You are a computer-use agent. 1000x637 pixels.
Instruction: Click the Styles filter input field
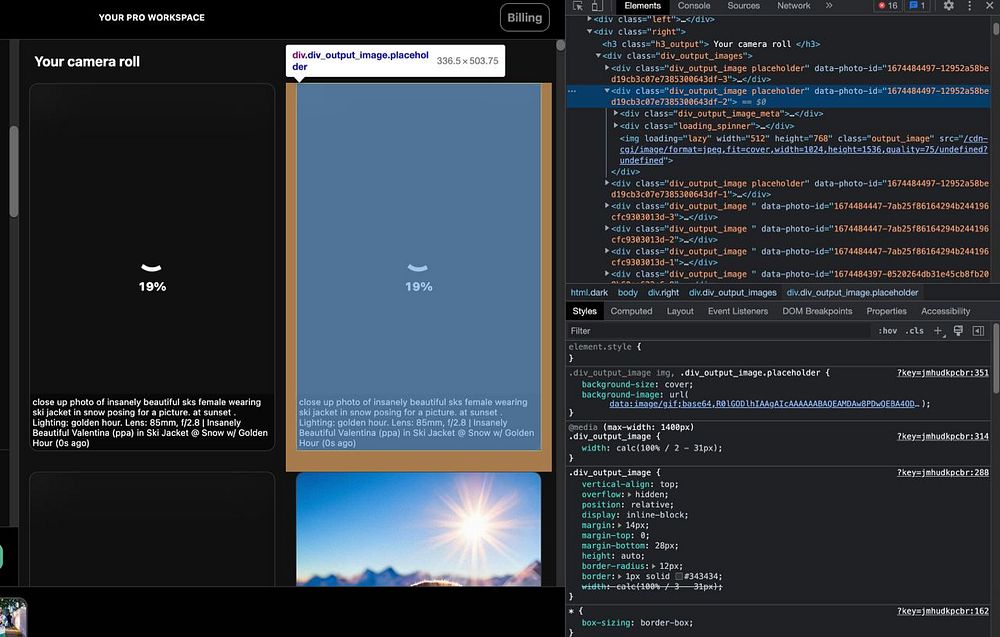(x=719, y=331)
